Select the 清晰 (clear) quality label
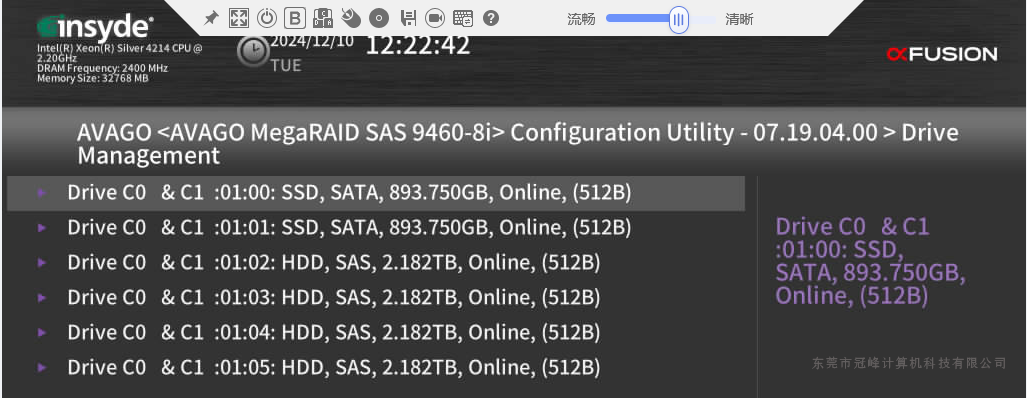The image size is (1027, 398). pos(739,20)
